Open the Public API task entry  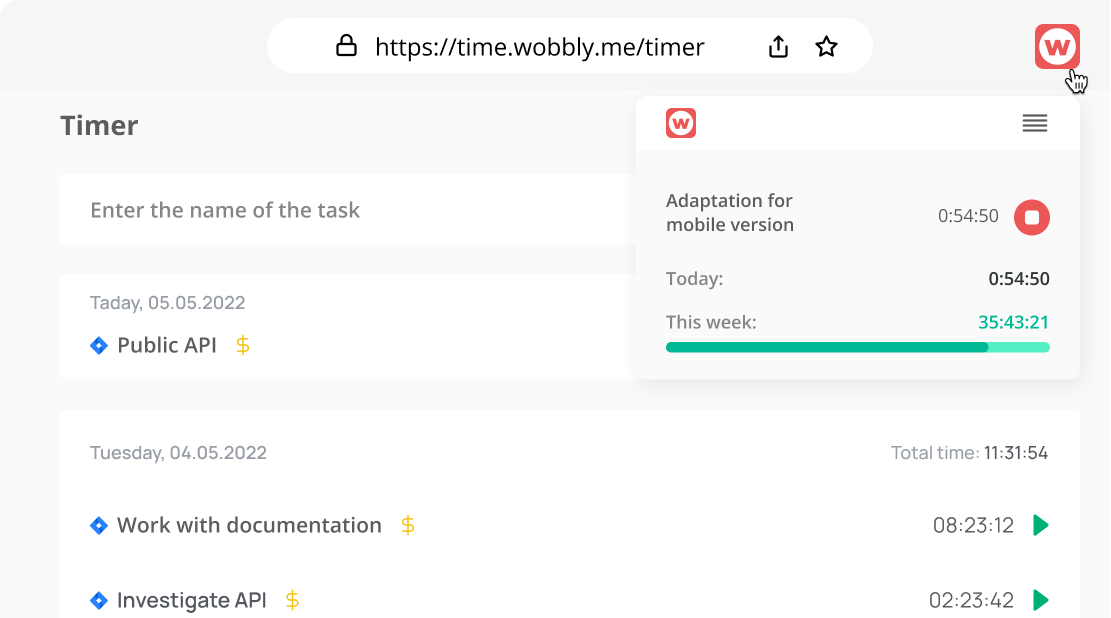tap(167, 345)
